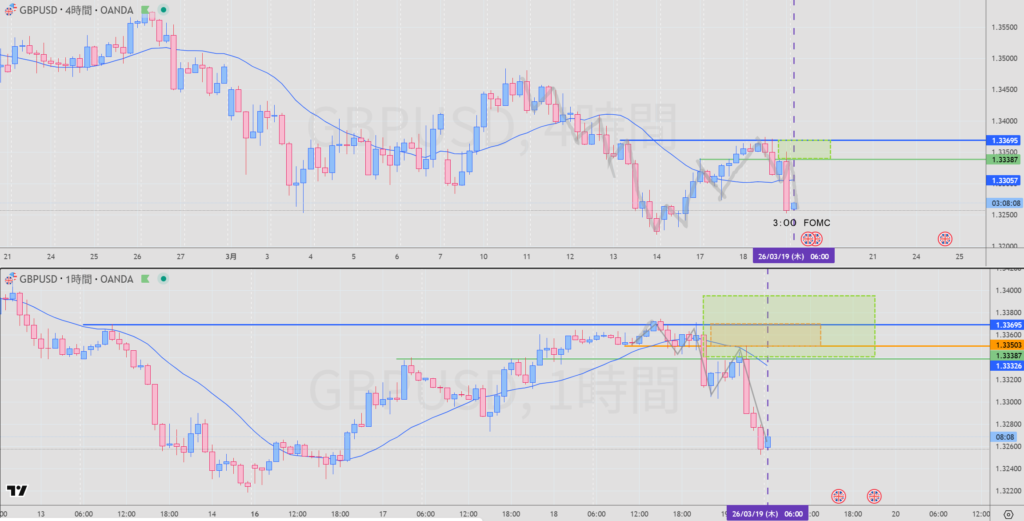
Task: Open the rightmost economic event icon on 1-hour chart
Action: 874,496
